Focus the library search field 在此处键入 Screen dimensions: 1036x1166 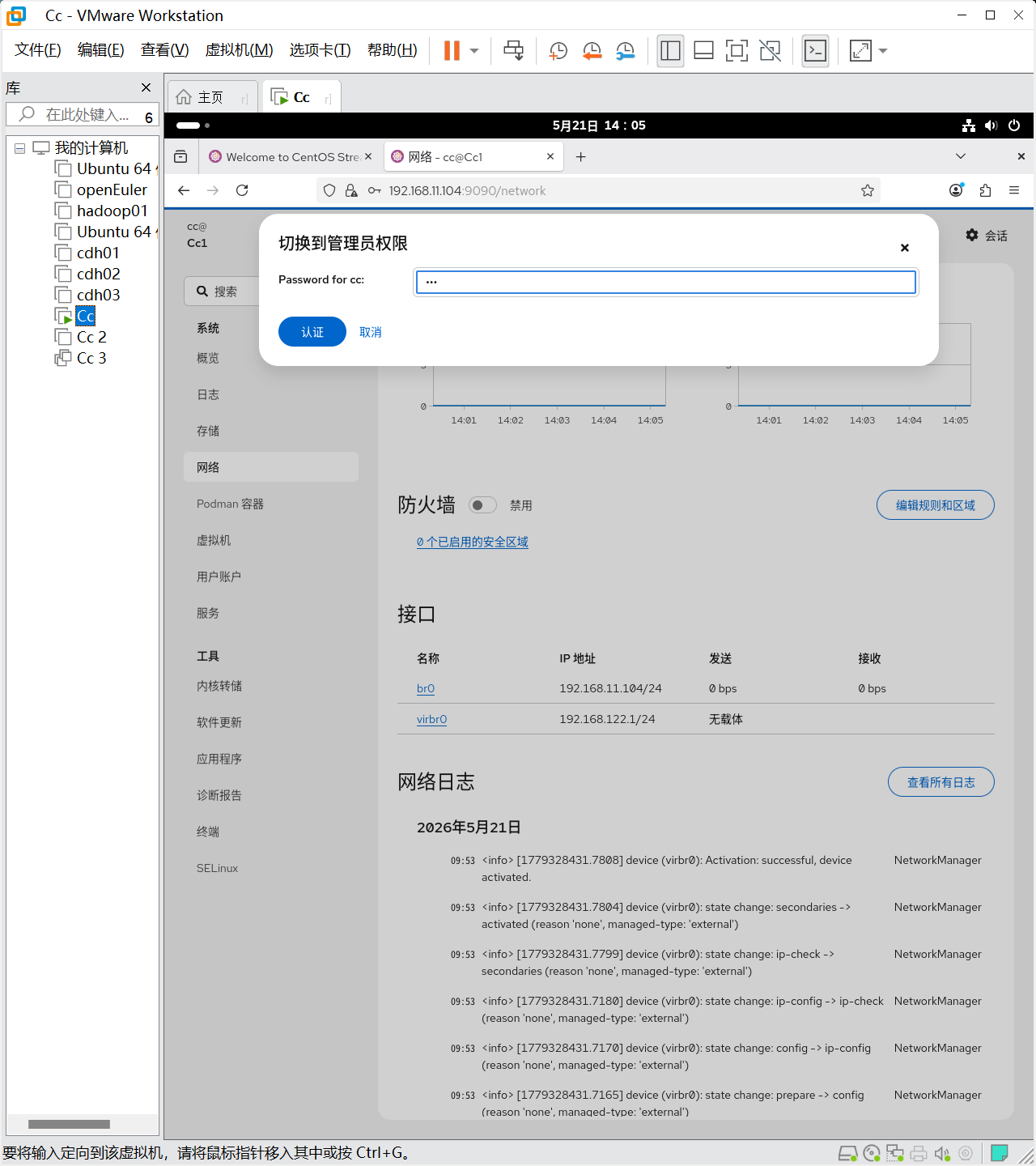tap(81, 115)
